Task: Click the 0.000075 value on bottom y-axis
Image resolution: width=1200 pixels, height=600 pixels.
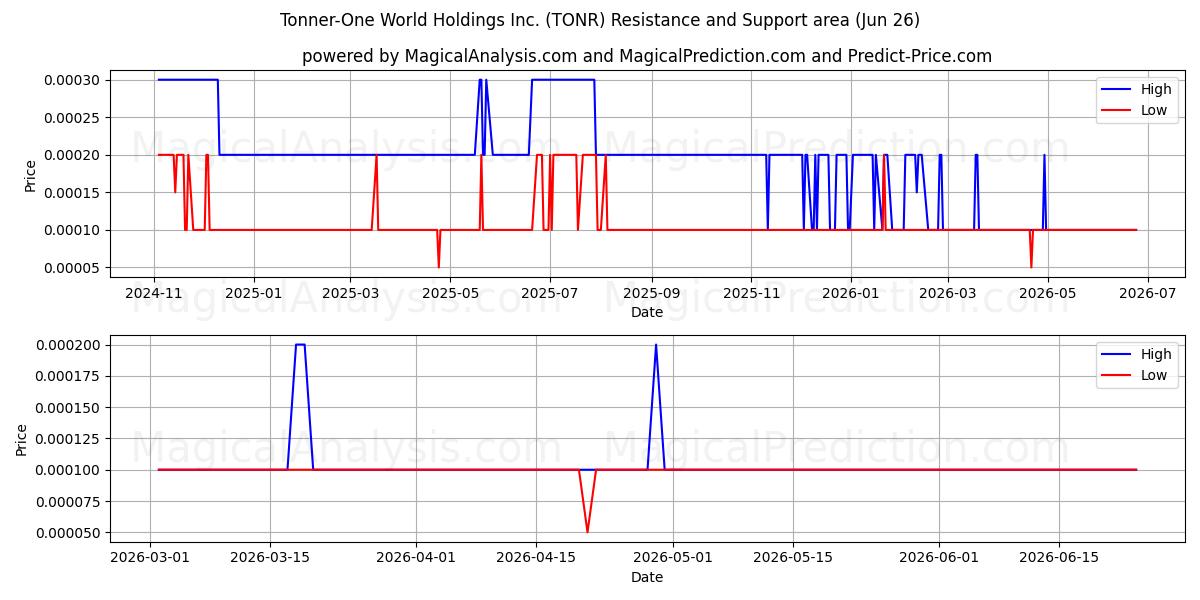Action: [68, 501]
